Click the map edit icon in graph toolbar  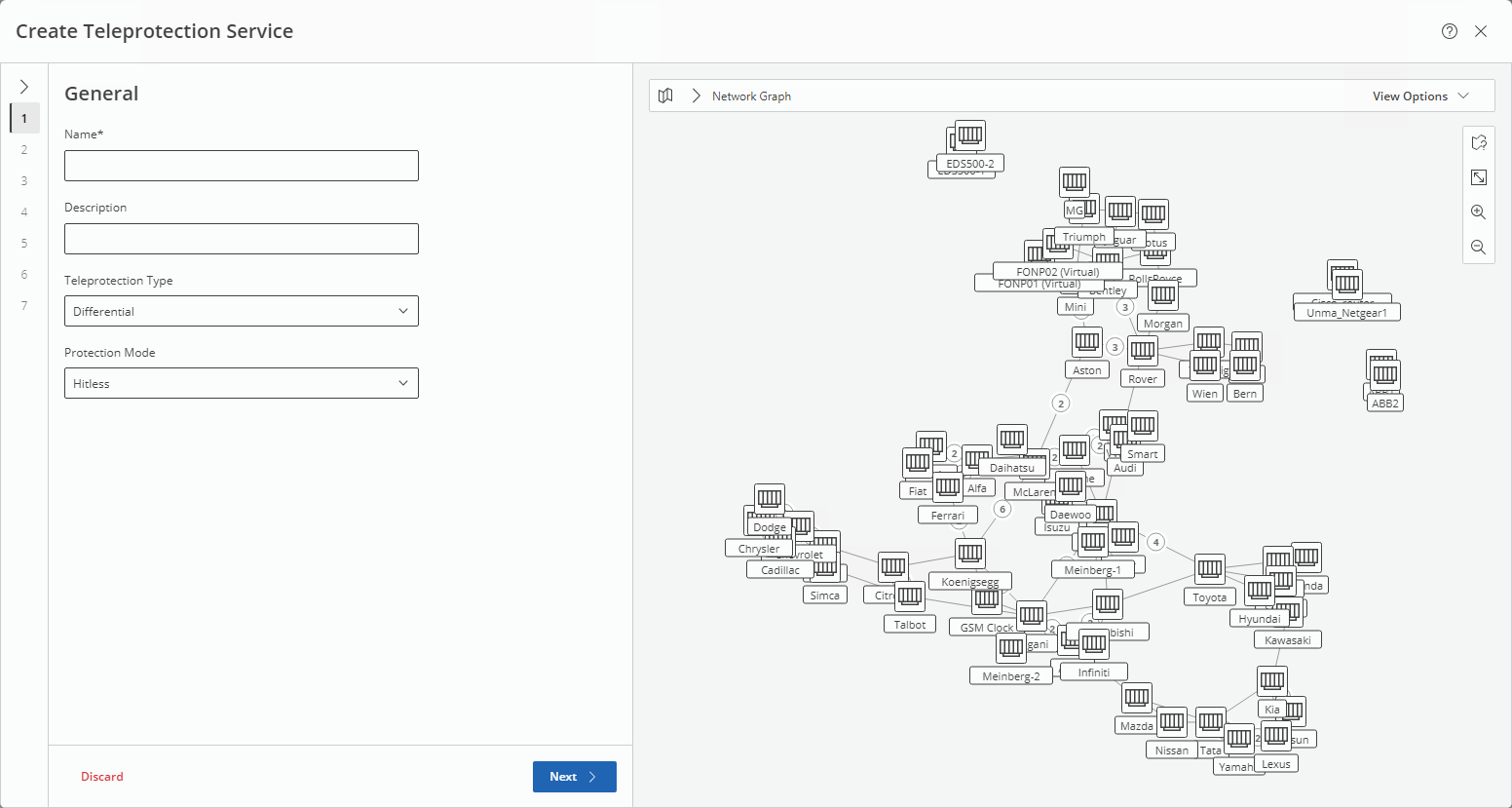point(1478,142)
